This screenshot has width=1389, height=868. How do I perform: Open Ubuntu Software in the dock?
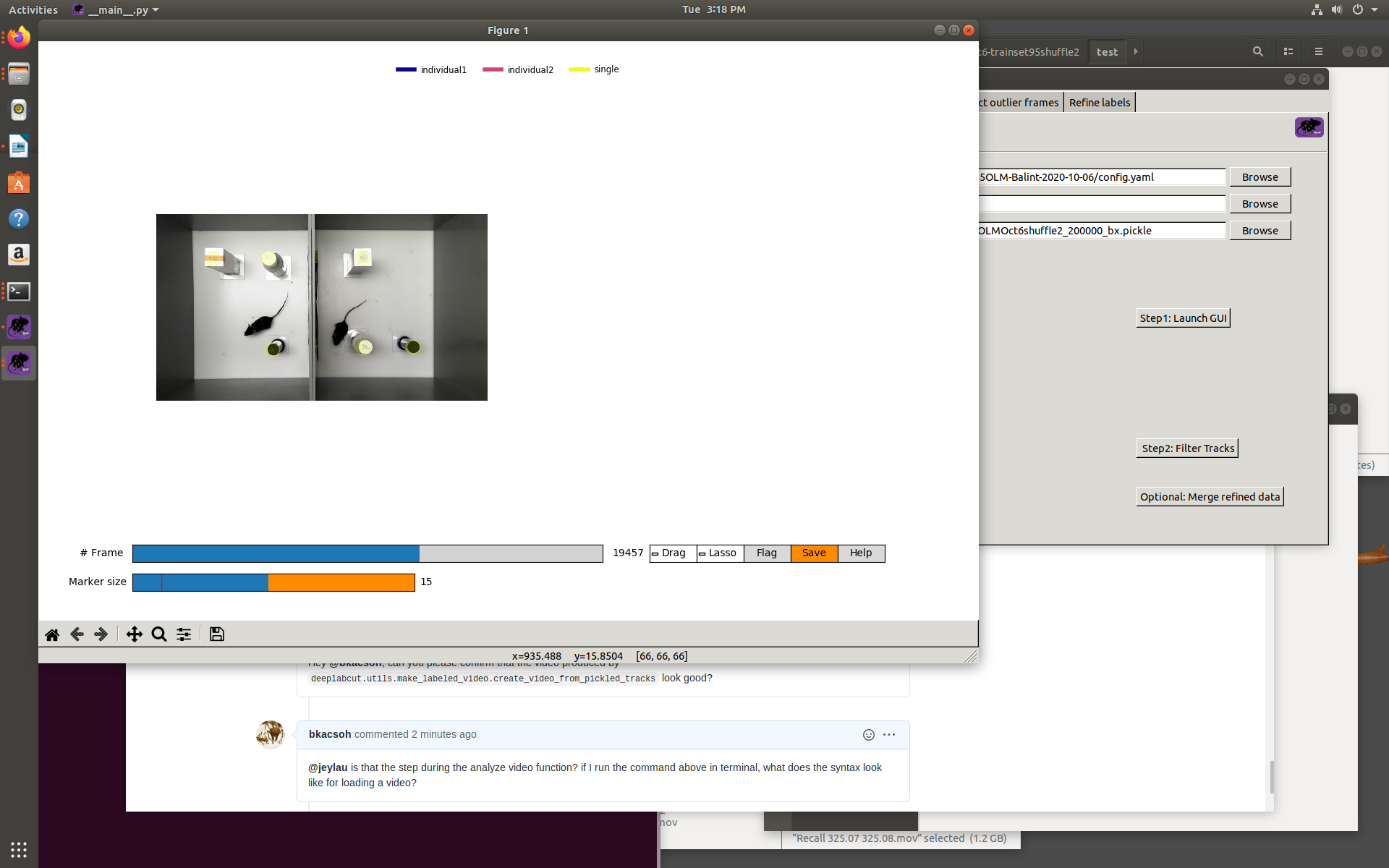(19, 182)
